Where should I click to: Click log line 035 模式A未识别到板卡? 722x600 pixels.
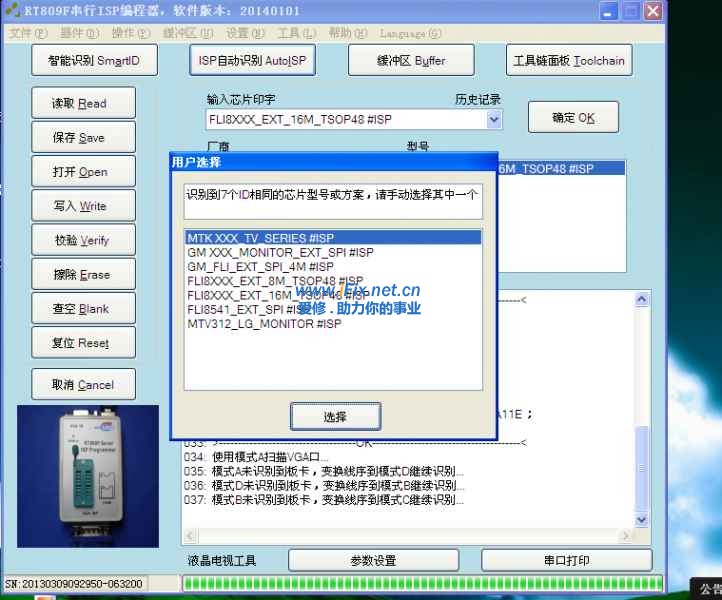click(324, 471)
